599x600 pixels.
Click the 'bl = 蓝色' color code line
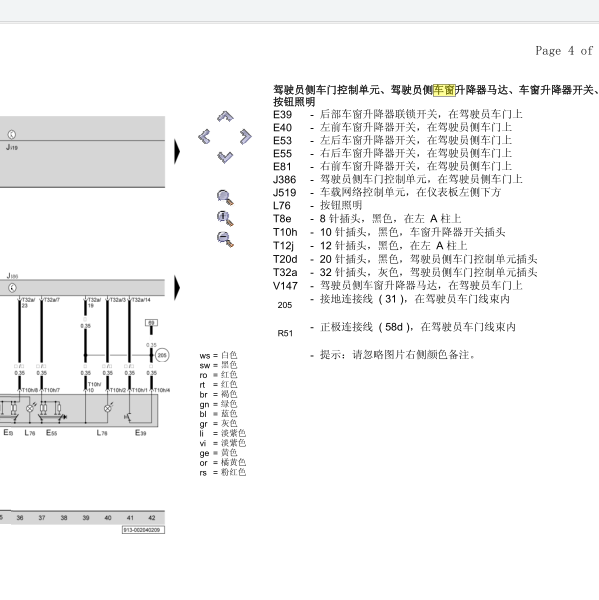tap(219, 414)
